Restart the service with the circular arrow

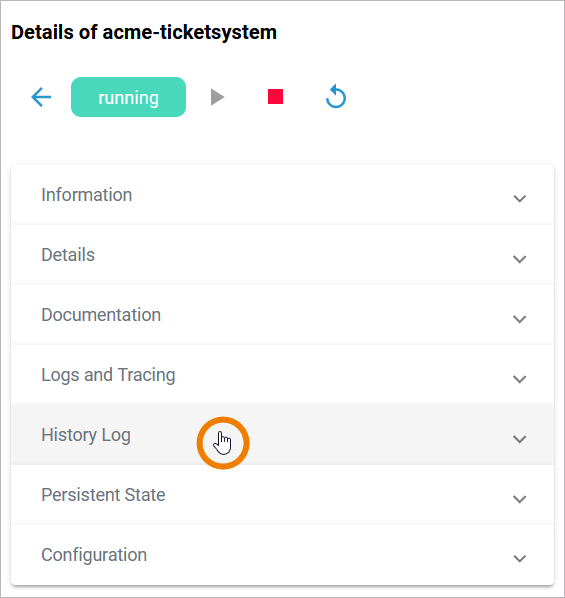336,96
